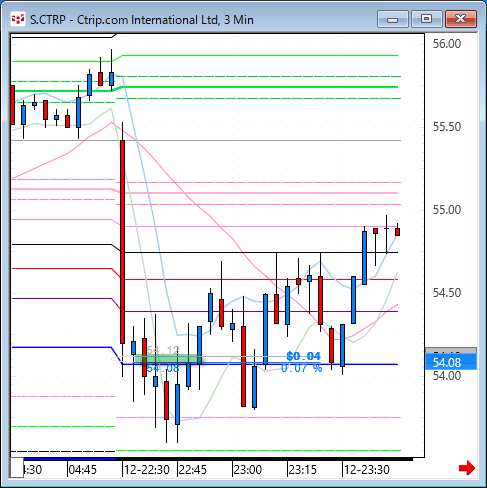
Task: Click the 55.00 price axis label
Action: coord(447,210)
